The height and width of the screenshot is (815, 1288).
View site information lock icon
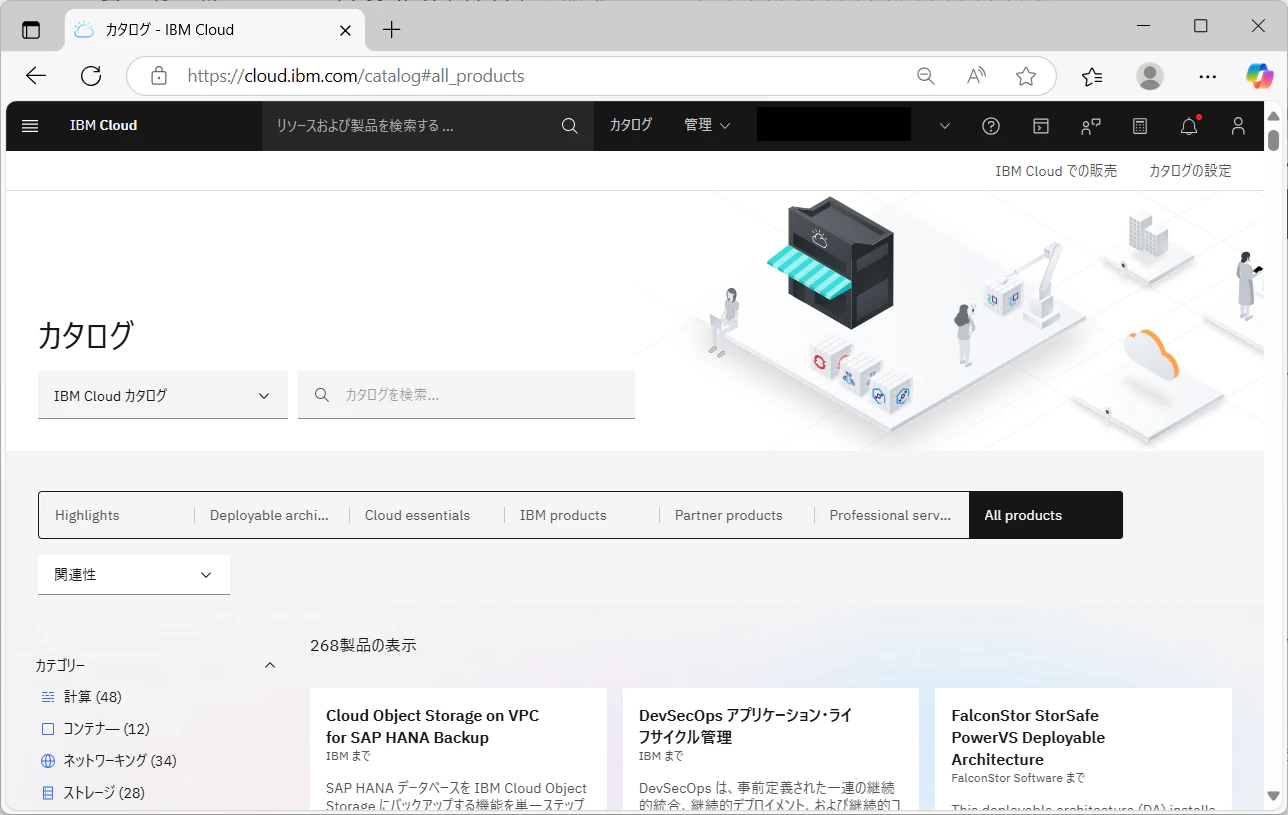158,76
